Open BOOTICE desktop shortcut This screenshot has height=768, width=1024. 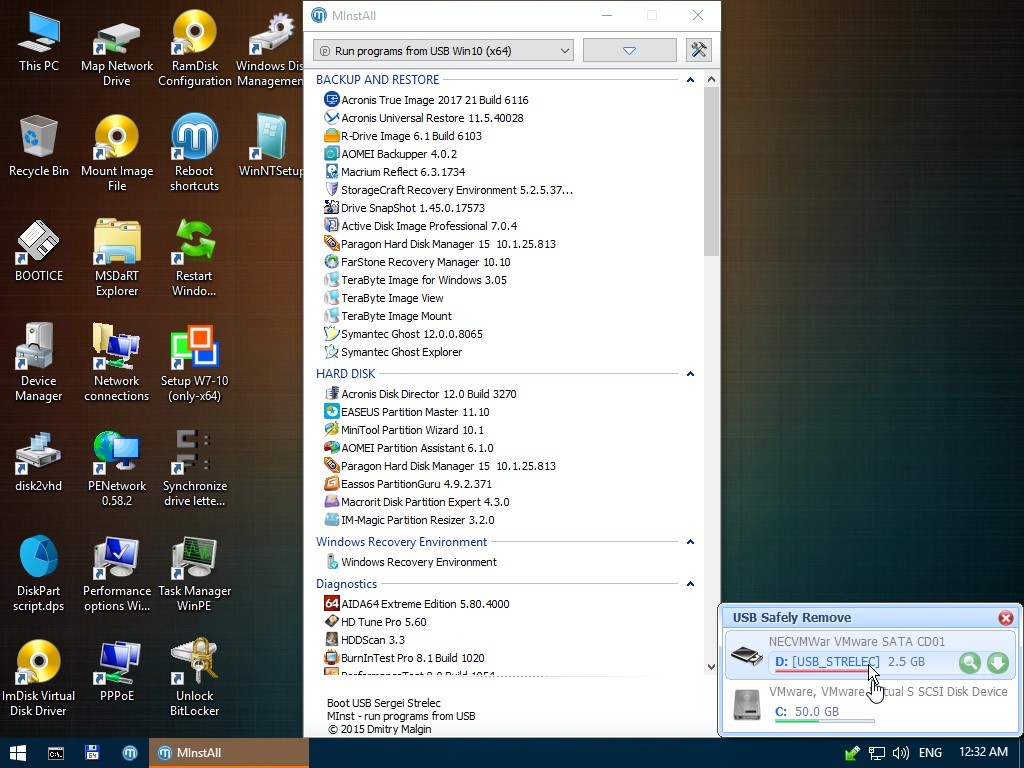[39, 251]
